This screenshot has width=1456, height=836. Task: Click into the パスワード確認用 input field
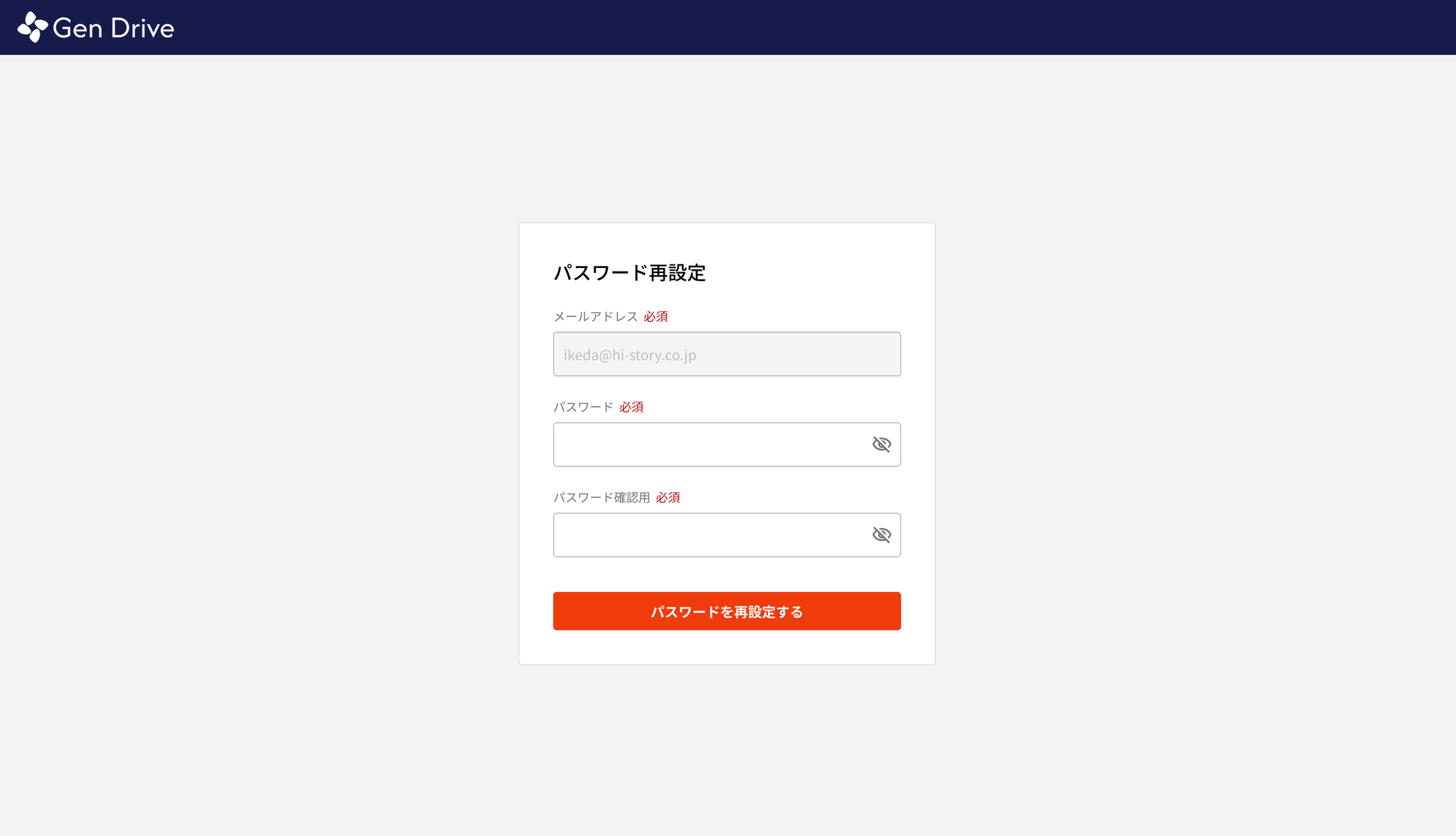coord(711,535)
